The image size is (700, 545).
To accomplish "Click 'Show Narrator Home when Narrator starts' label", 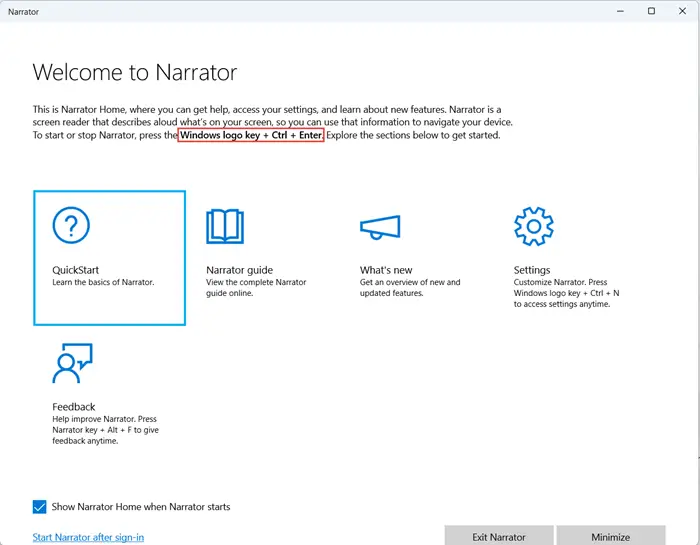I will coord(141,507).
